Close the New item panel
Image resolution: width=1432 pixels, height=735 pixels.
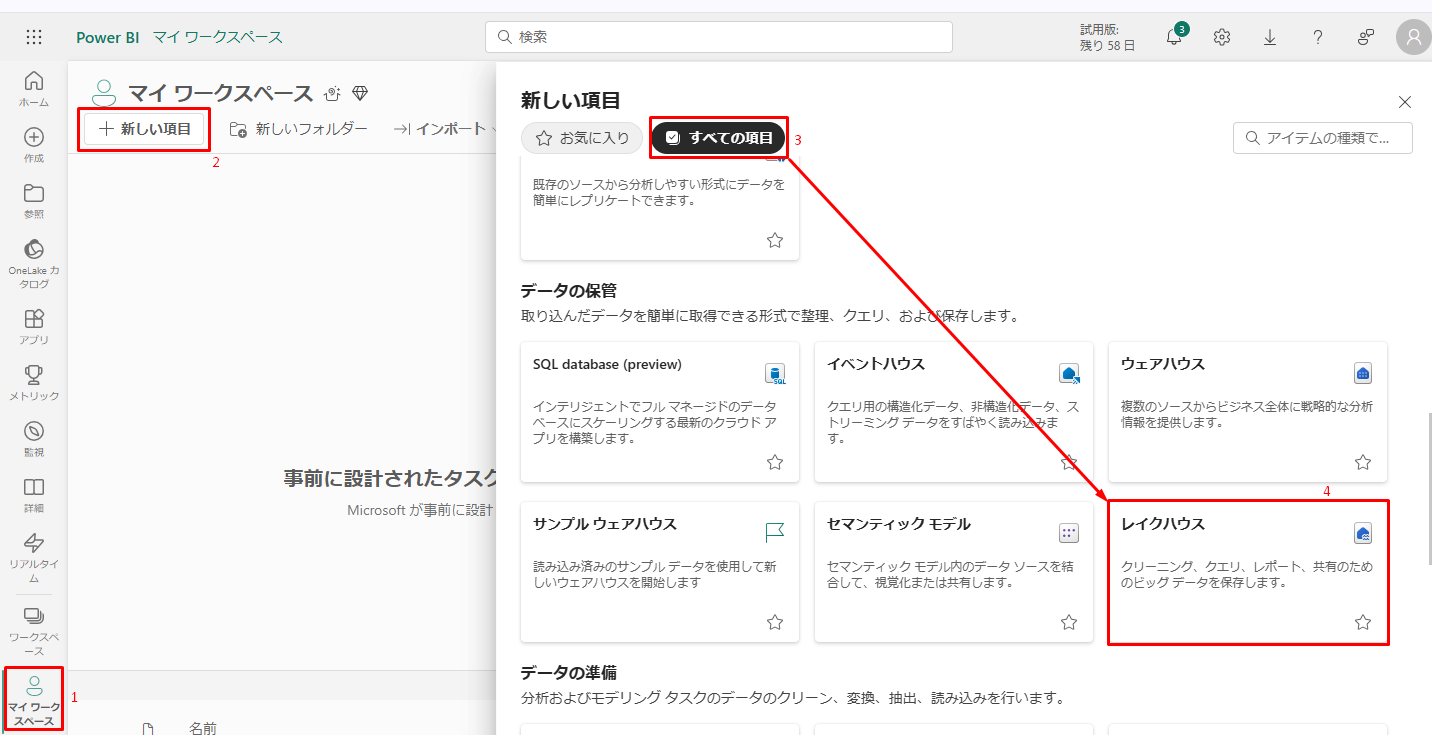1405,101
